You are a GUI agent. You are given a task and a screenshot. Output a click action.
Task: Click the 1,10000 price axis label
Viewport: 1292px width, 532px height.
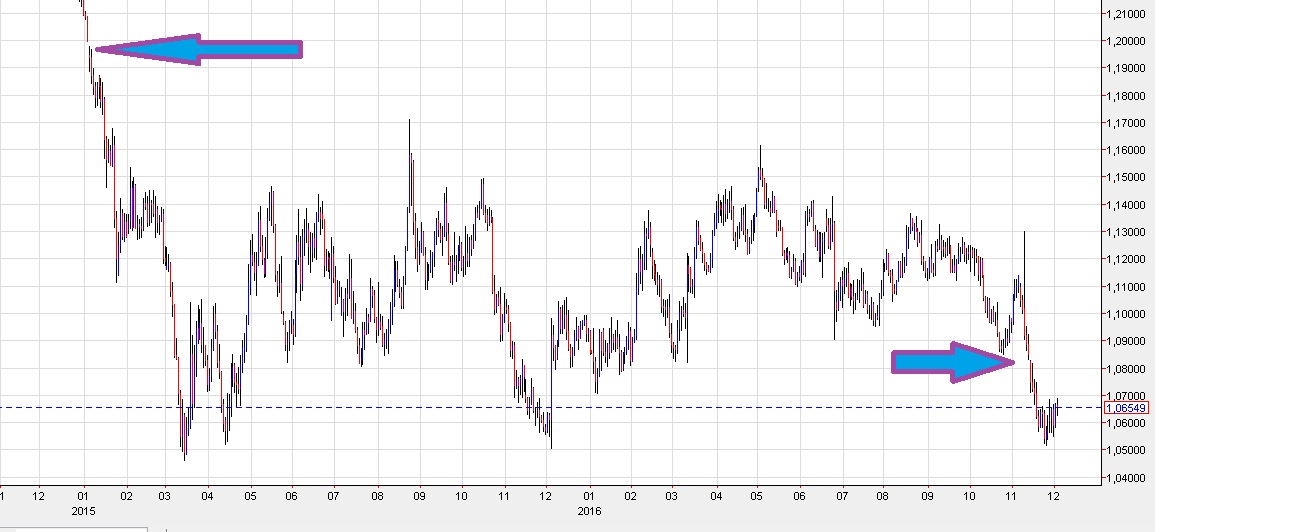(1125, 314)
